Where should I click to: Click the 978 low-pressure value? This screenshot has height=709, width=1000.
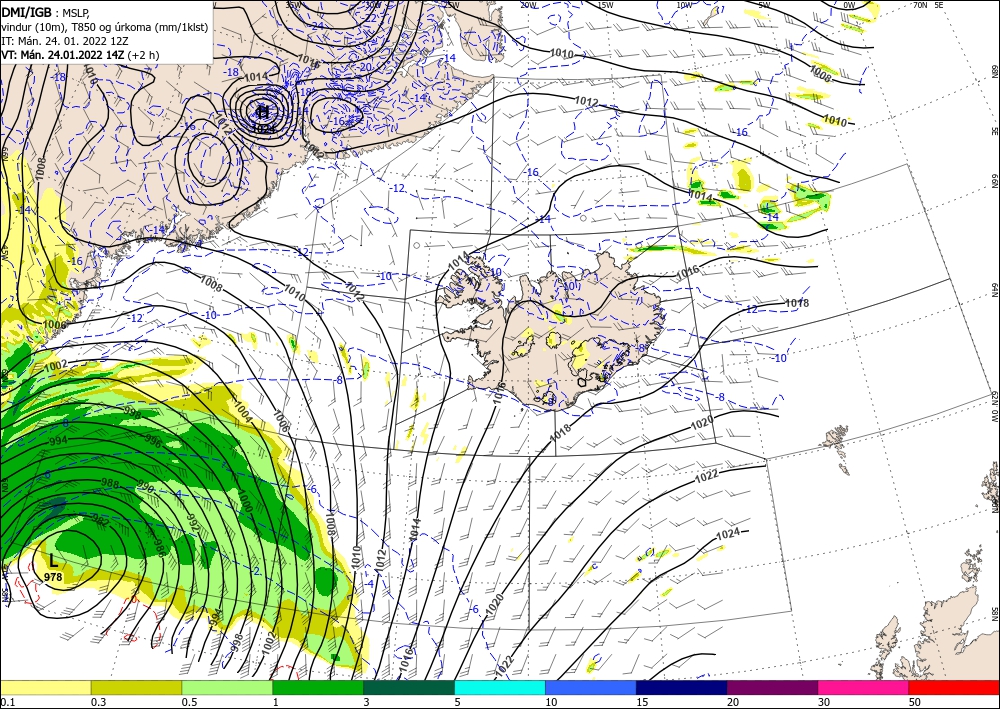pos(54,577)
